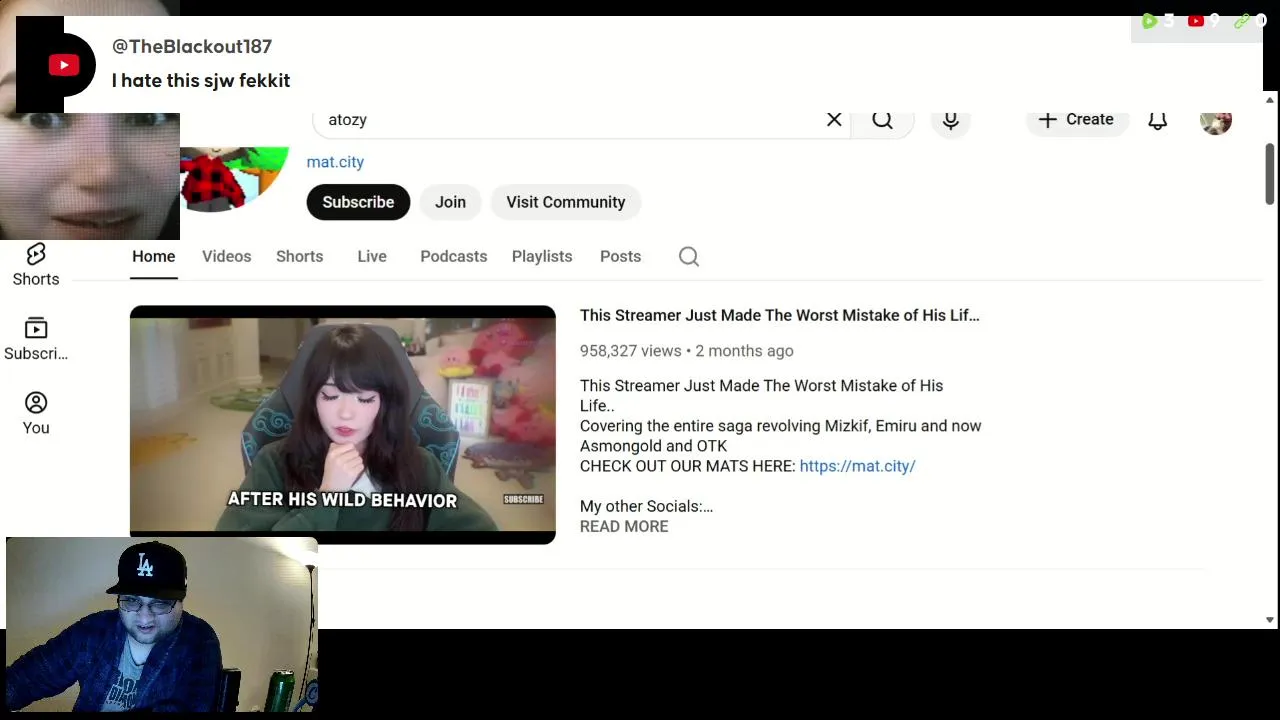Clear the search box with the X icon
Screen dimensions: 1280x720
coord(834,120)
